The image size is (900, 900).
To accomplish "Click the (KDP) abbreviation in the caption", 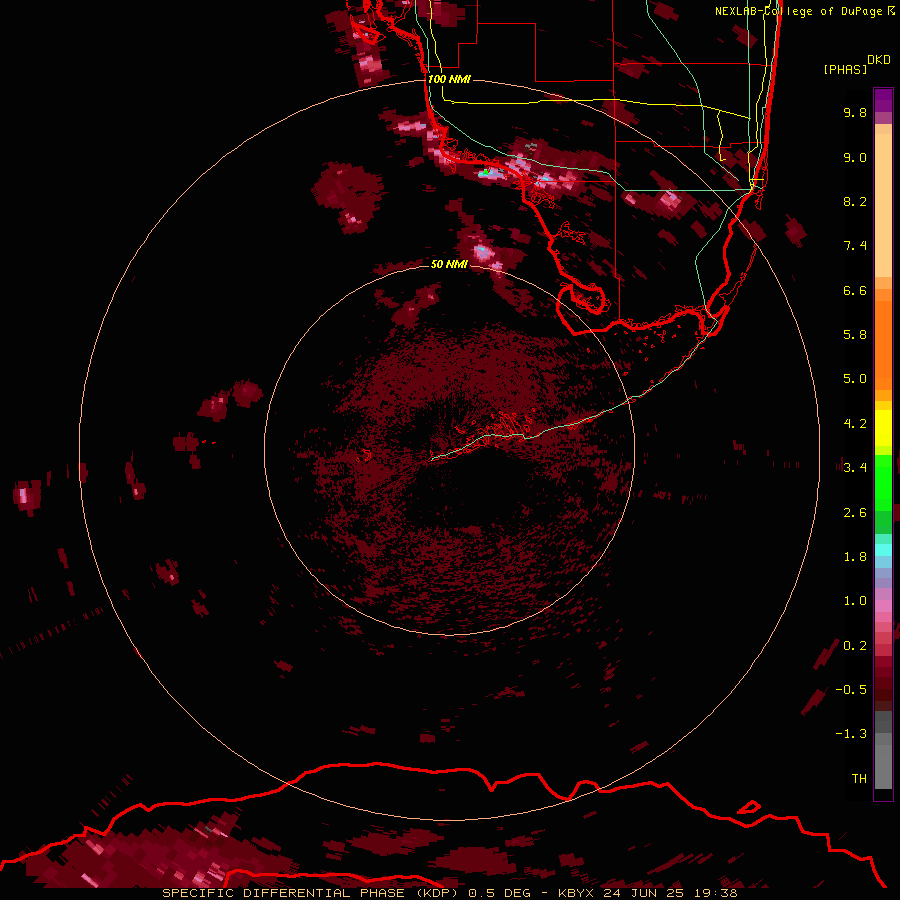I will 437,893.
